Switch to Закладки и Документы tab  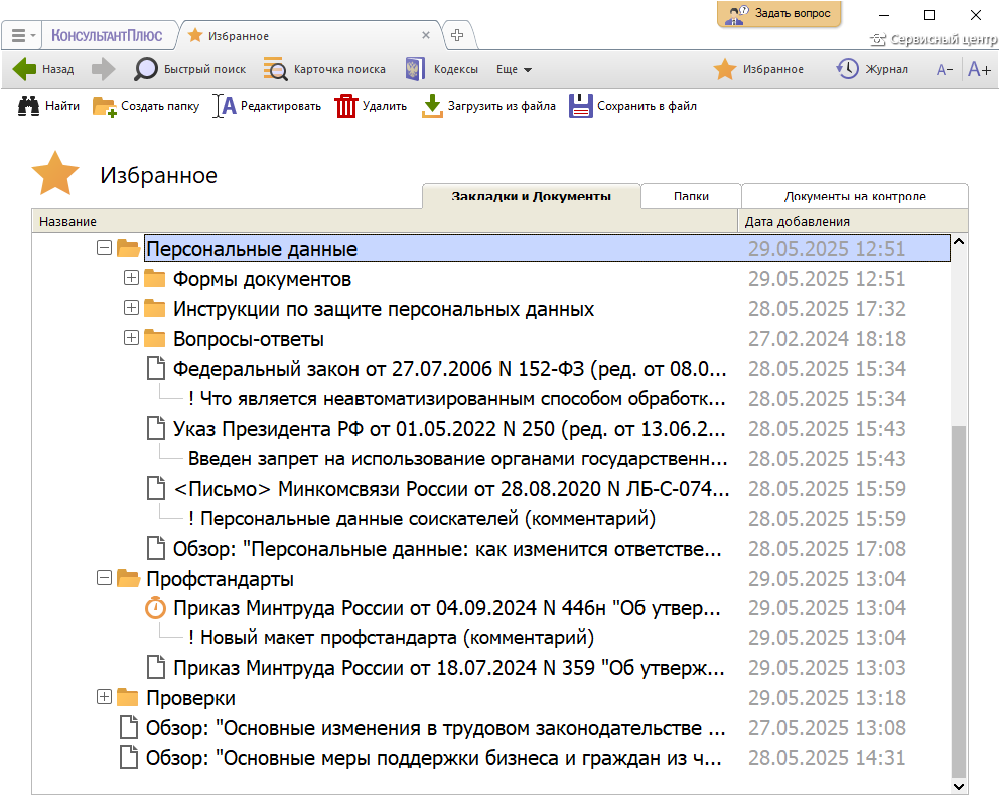coord(531,196)
